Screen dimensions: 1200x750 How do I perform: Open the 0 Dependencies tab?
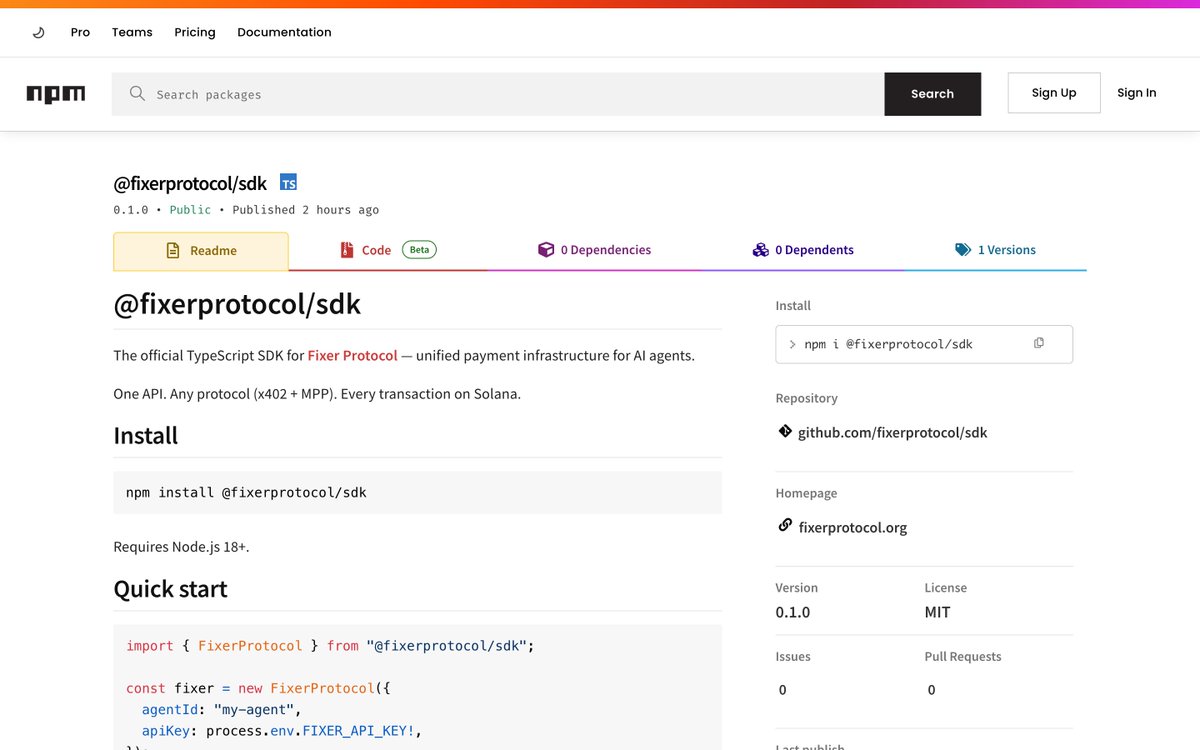coord(594,250)
